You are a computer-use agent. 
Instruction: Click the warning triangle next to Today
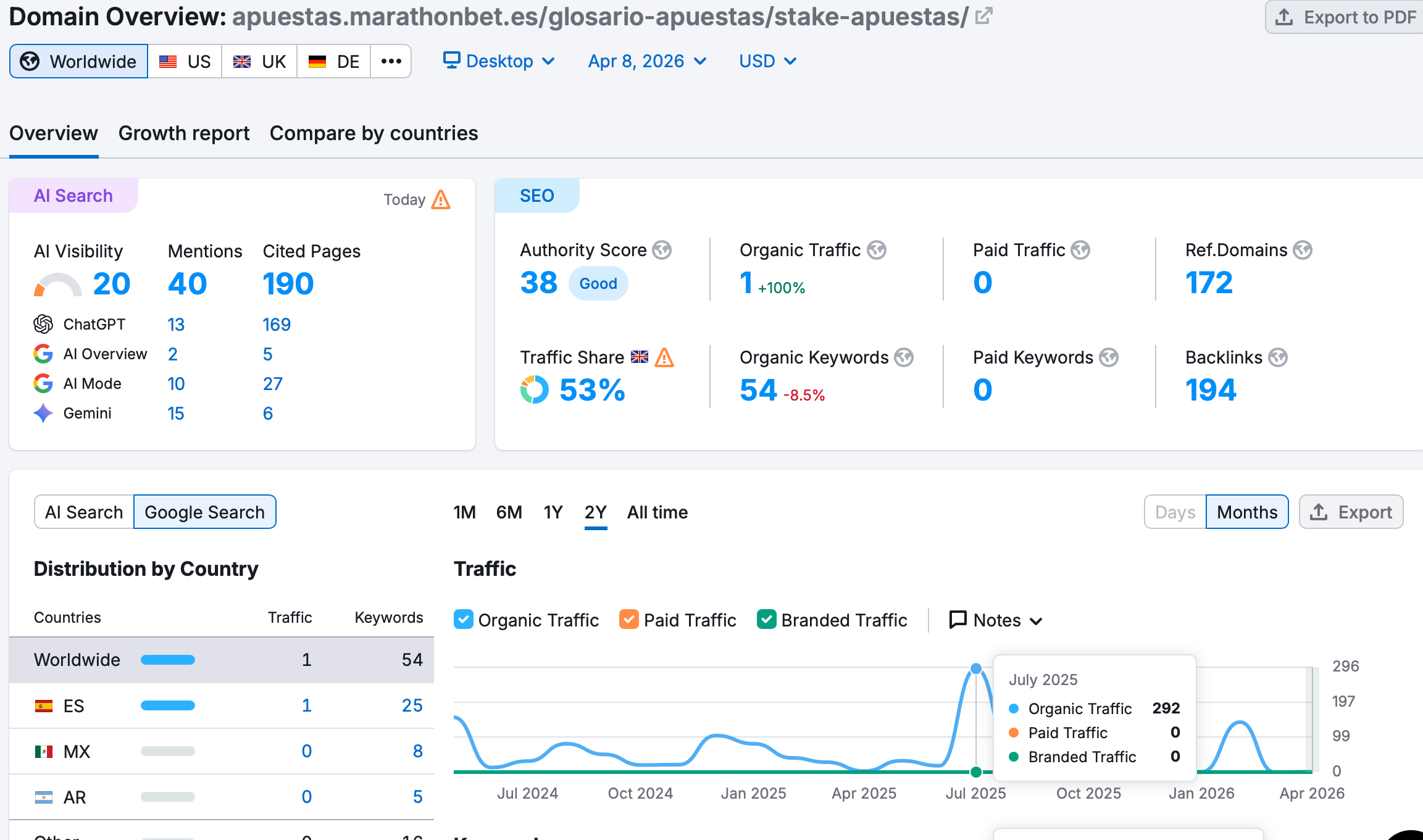[441, 199]
